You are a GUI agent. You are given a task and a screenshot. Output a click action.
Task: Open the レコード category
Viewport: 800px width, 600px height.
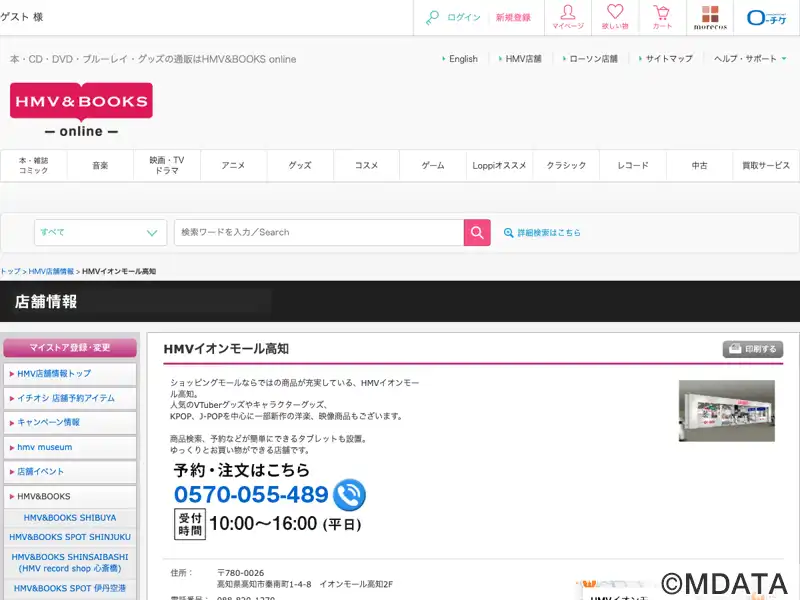tap(633, 165)
